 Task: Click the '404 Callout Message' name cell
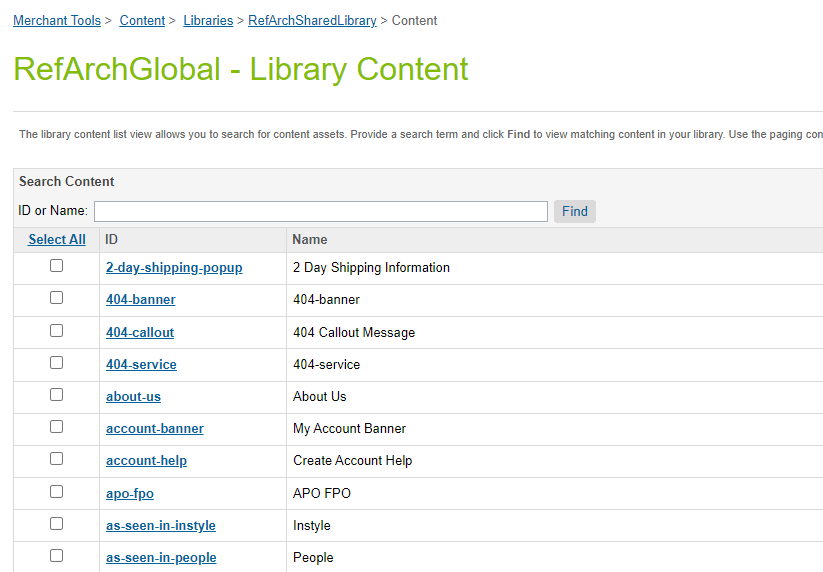(x=354, y=333)
